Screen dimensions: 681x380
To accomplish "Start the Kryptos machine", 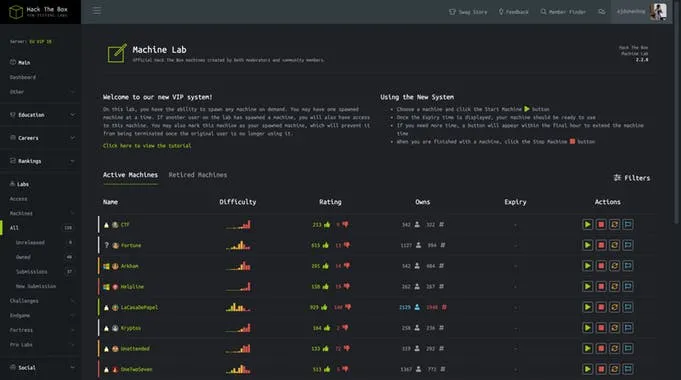I will (x=588, y=328).
